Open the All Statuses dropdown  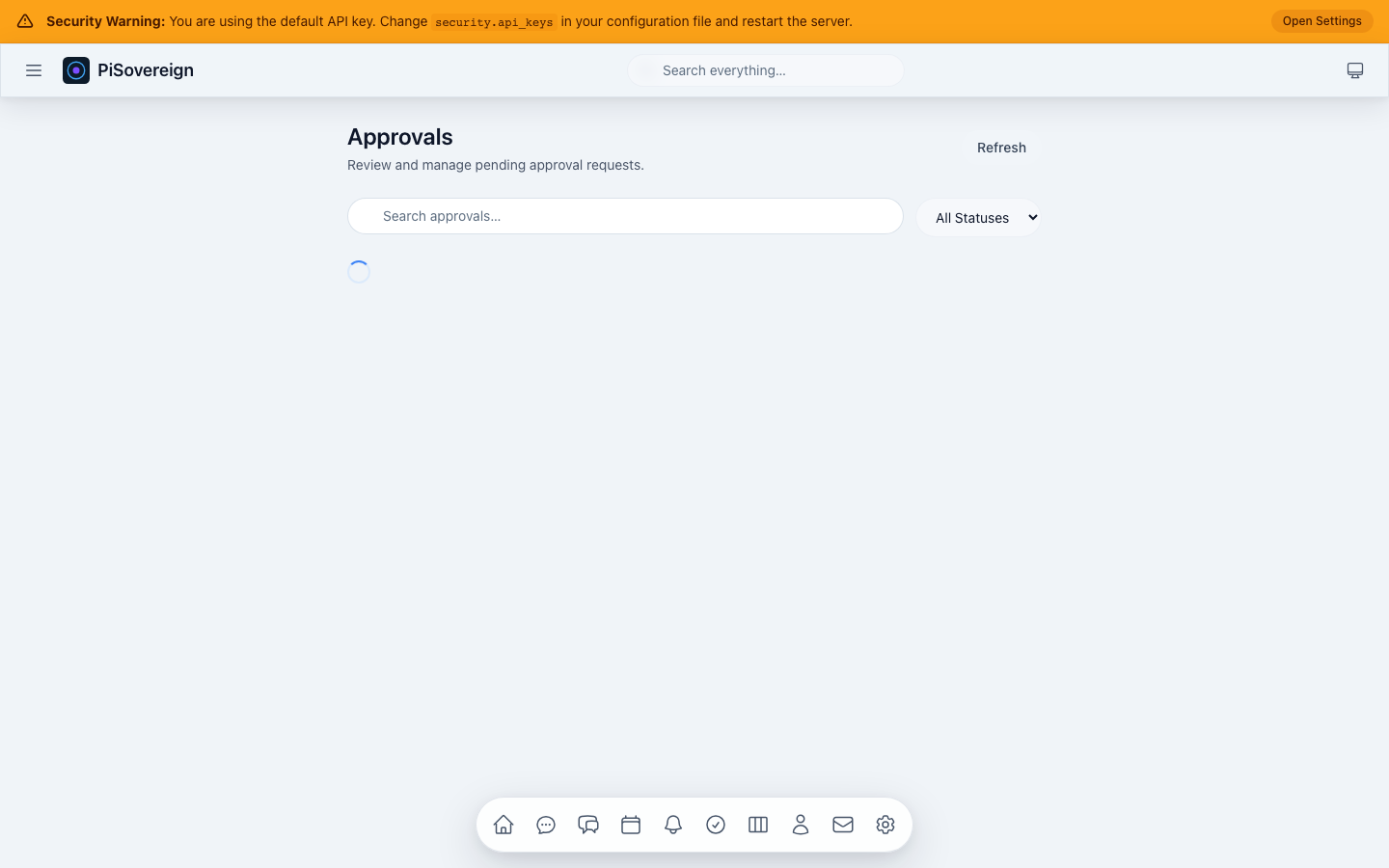point(978,217)
